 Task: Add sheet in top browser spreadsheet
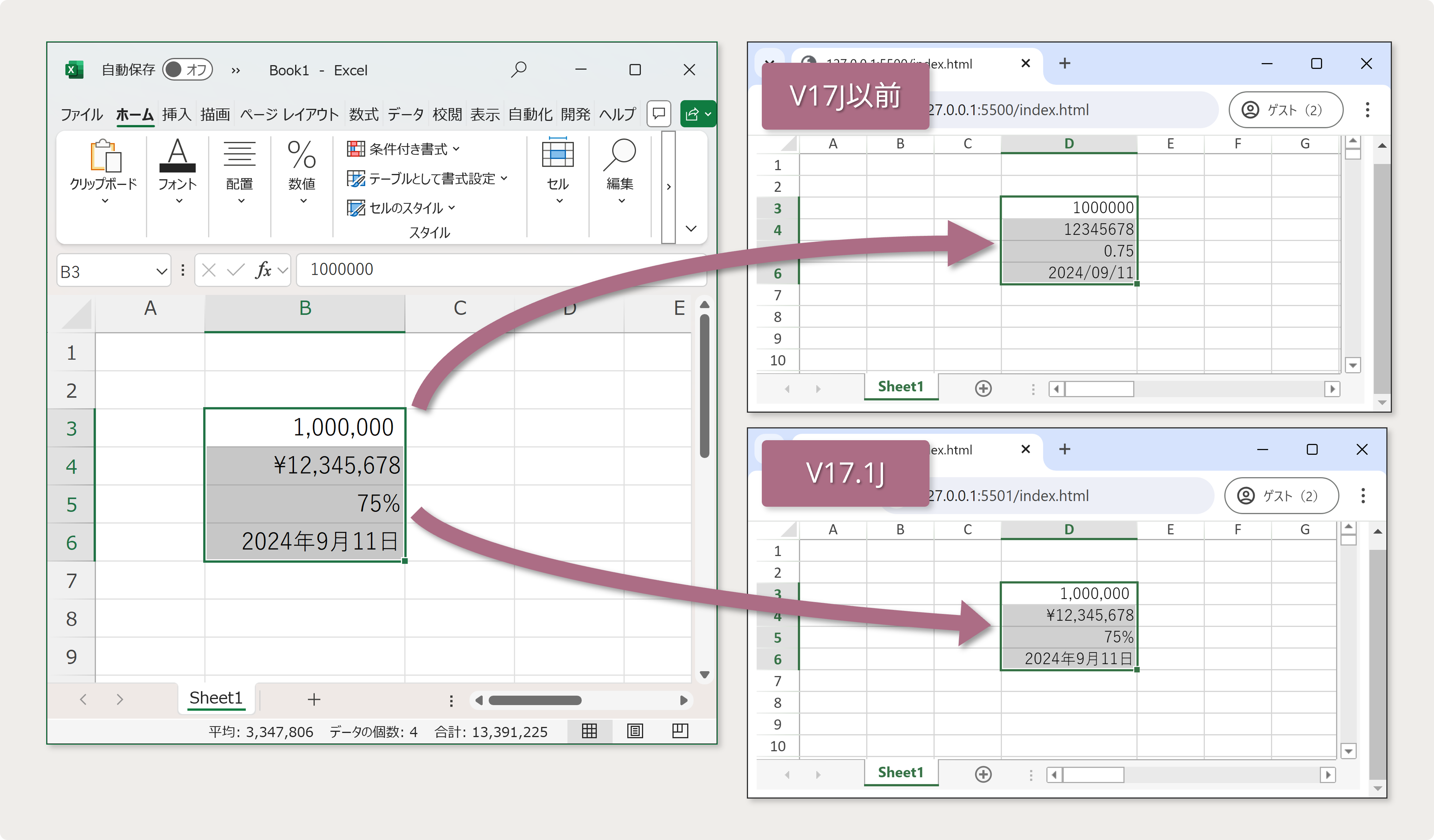(x=983, y=388)
